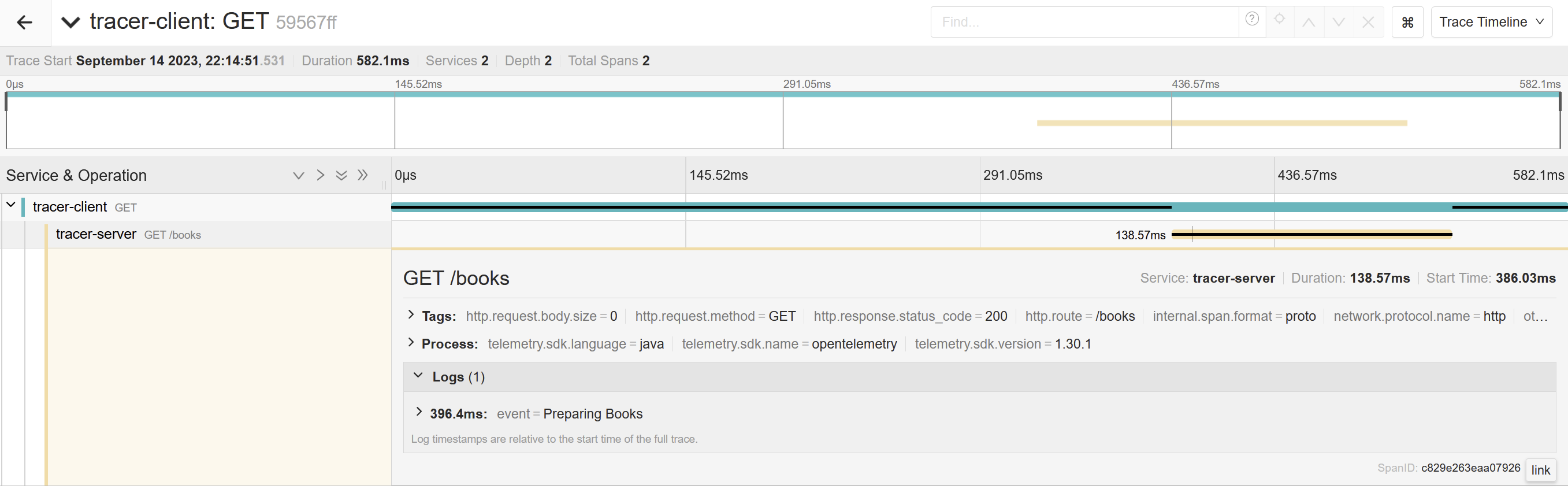Image resolution: width=1568 pixels, height=489 pixels.
Task: Collapse the tracer-client span children
Action: point(11,205)
